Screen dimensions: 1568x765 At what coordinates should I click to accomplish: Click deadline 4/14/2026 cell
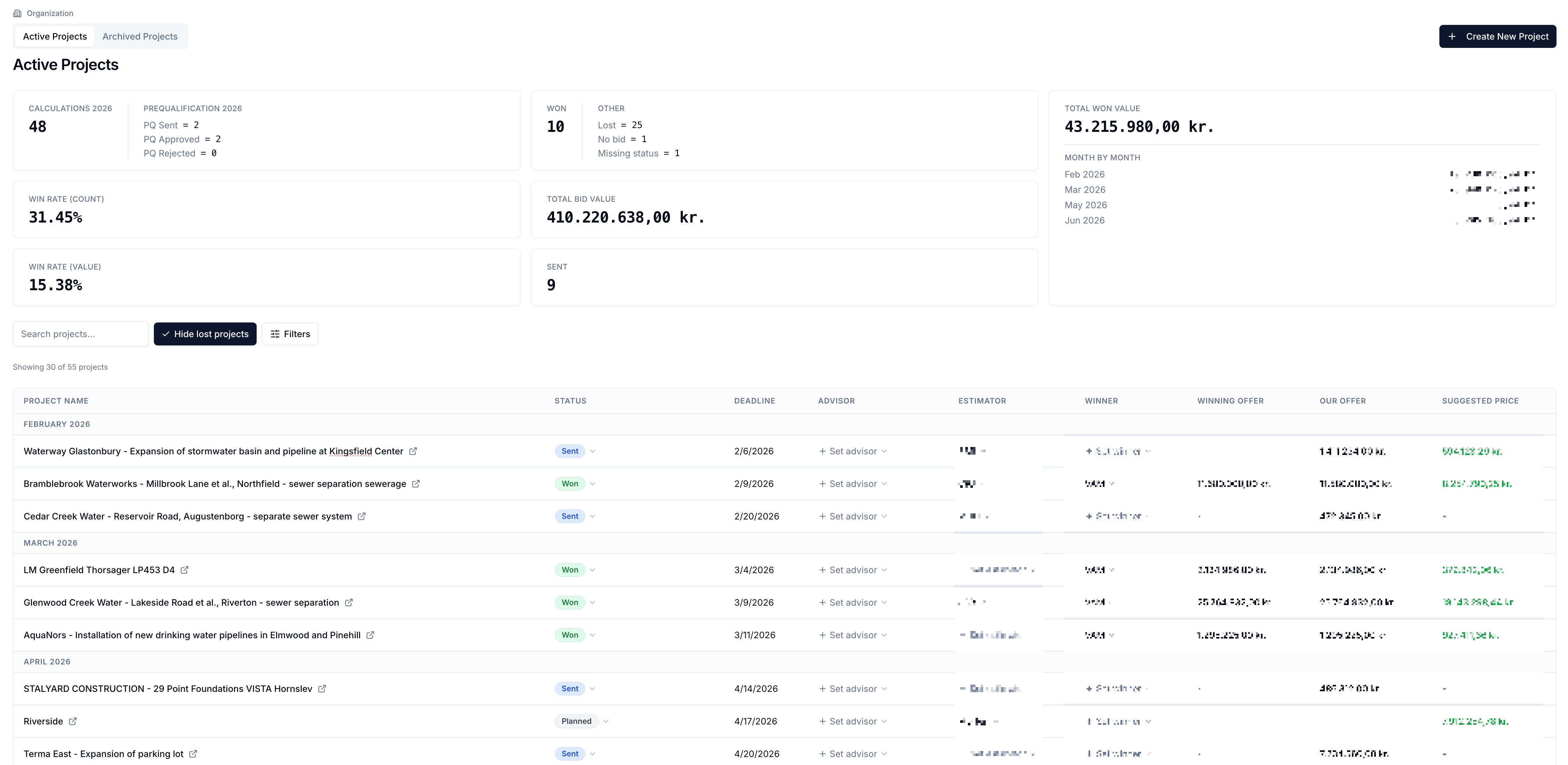[756, 688]
